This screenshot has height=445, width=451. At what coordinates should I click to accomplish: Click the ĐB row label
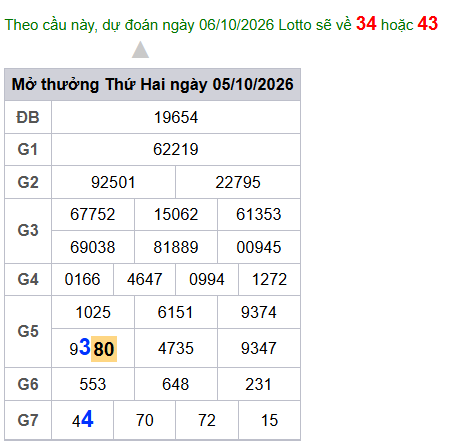(x=28, y=117)
